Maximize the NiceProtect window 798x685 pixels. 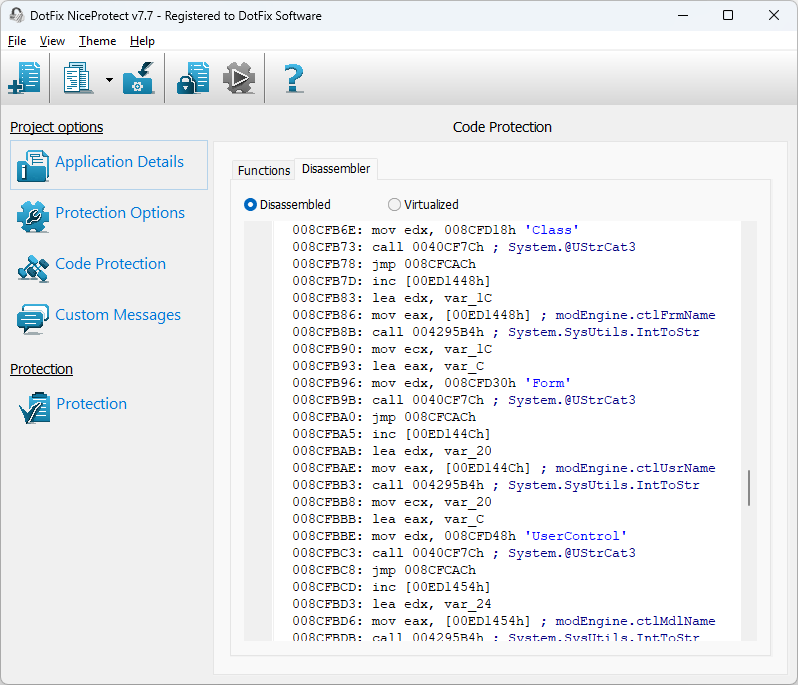click(x=728, y=15)
